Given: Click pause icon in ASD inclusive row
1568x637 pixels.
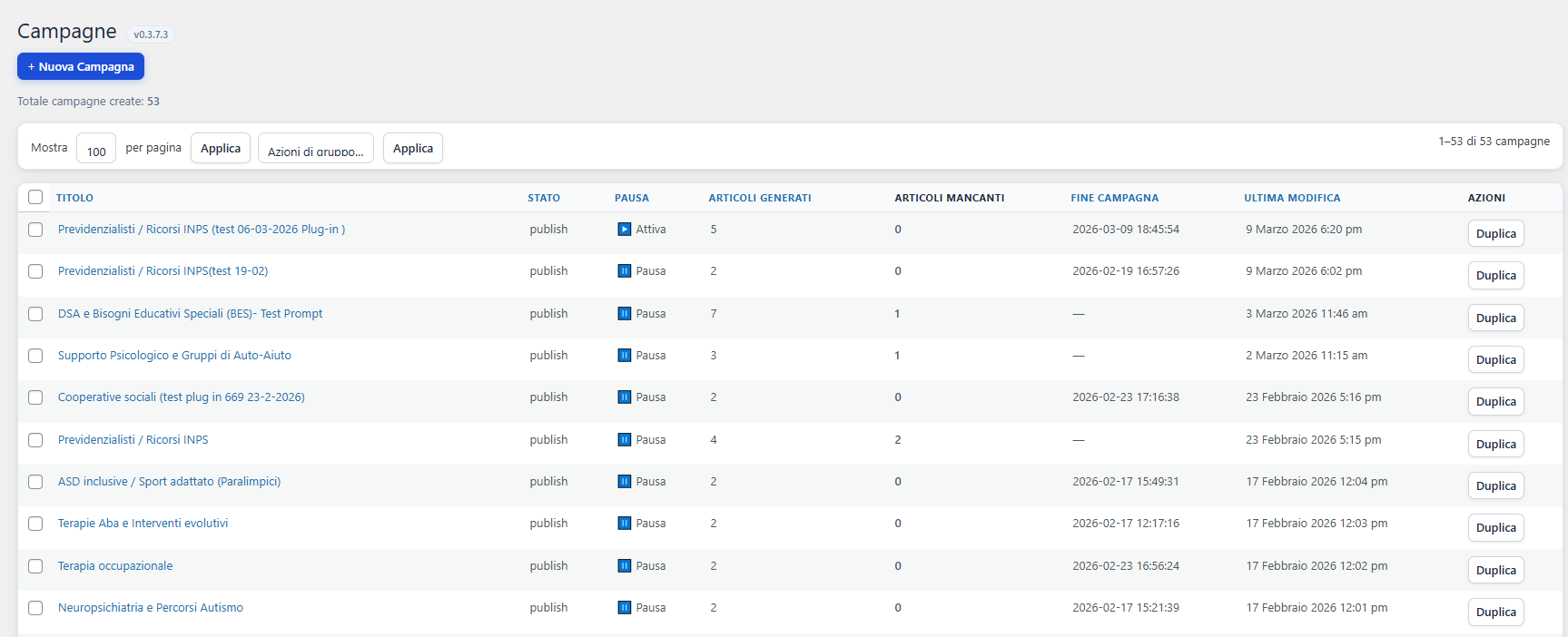Looking at the screenshot, I should (625, 482).
